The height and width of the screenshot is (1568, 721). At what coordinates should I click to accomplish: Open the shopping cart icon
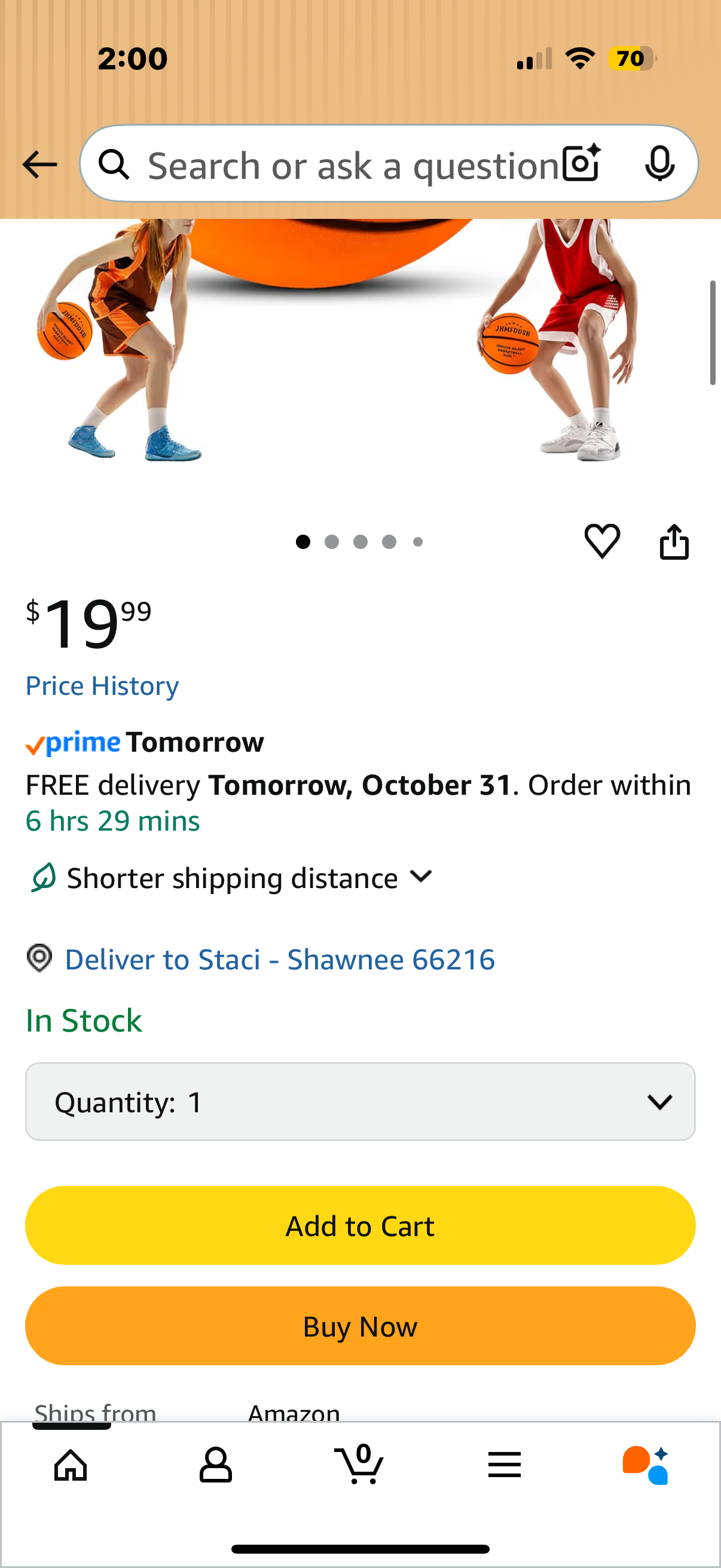coord(359,1465)
